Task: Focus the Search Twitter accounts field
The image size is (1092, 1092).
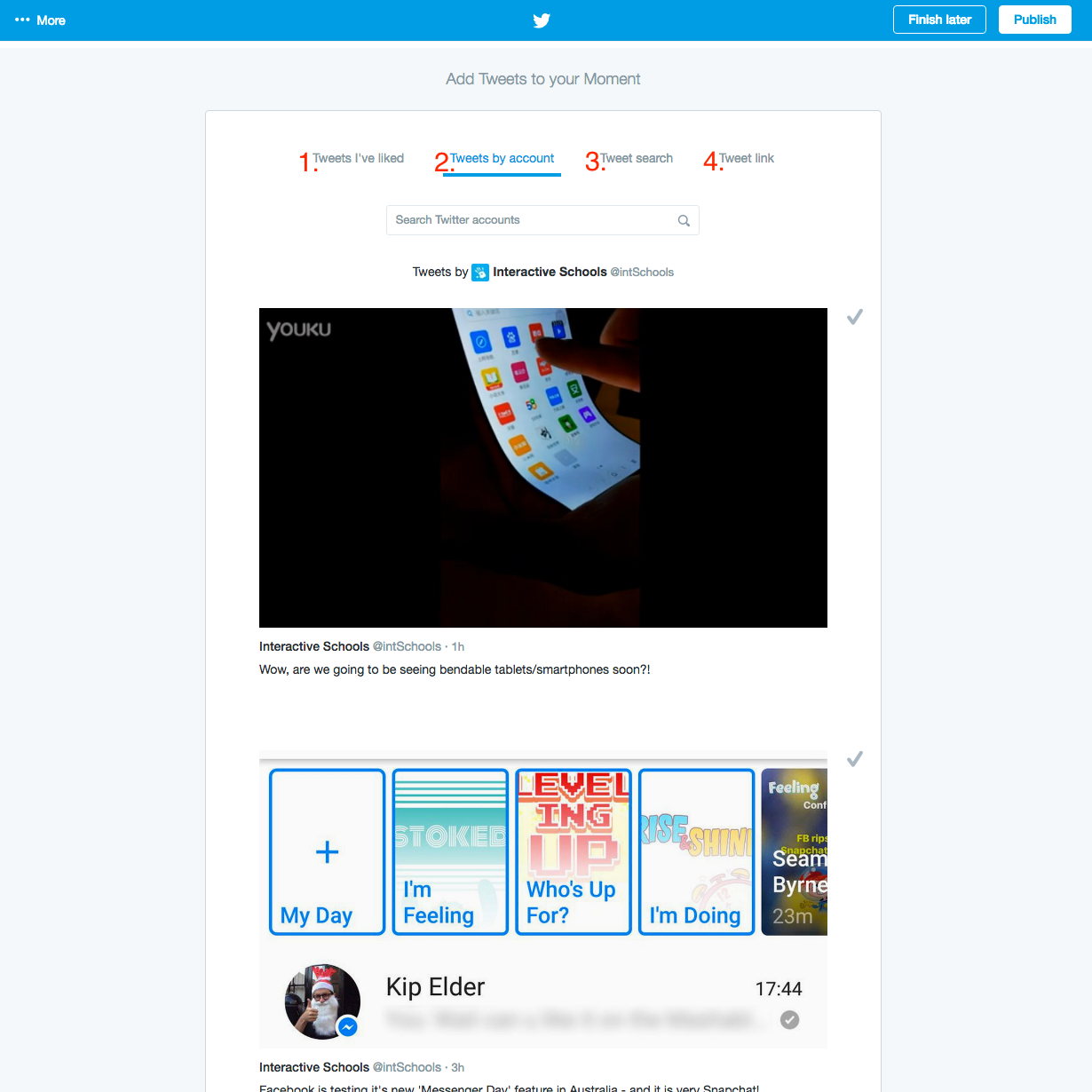Action: pos(542,220)
